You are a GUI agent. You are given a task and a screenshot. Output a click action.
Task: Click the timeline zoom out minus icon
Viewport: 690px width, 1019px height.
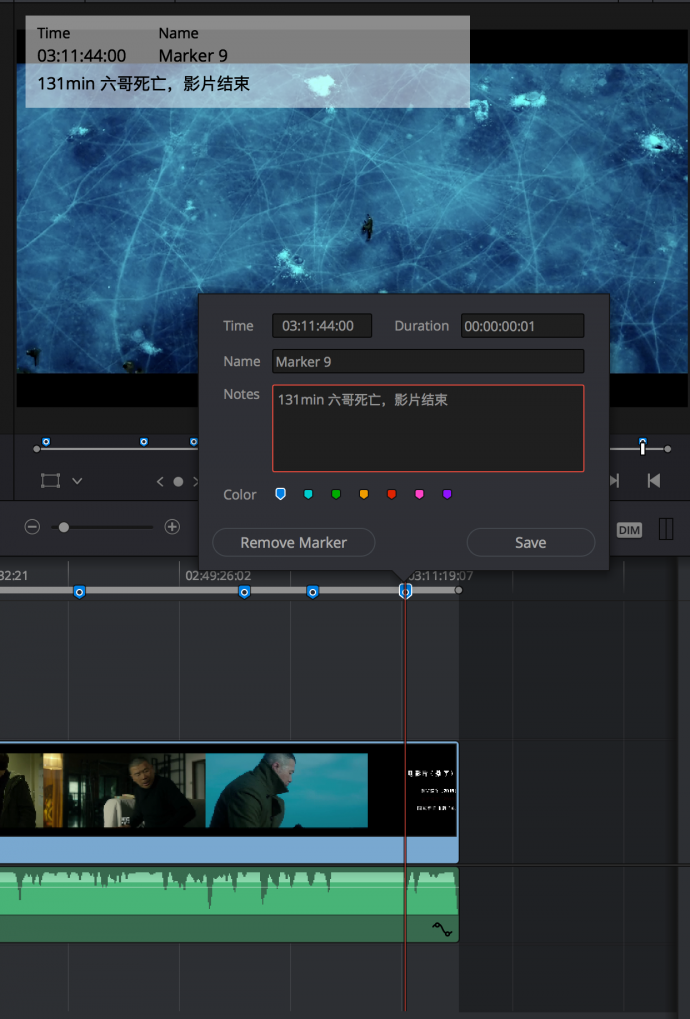(x=32, y=527)
